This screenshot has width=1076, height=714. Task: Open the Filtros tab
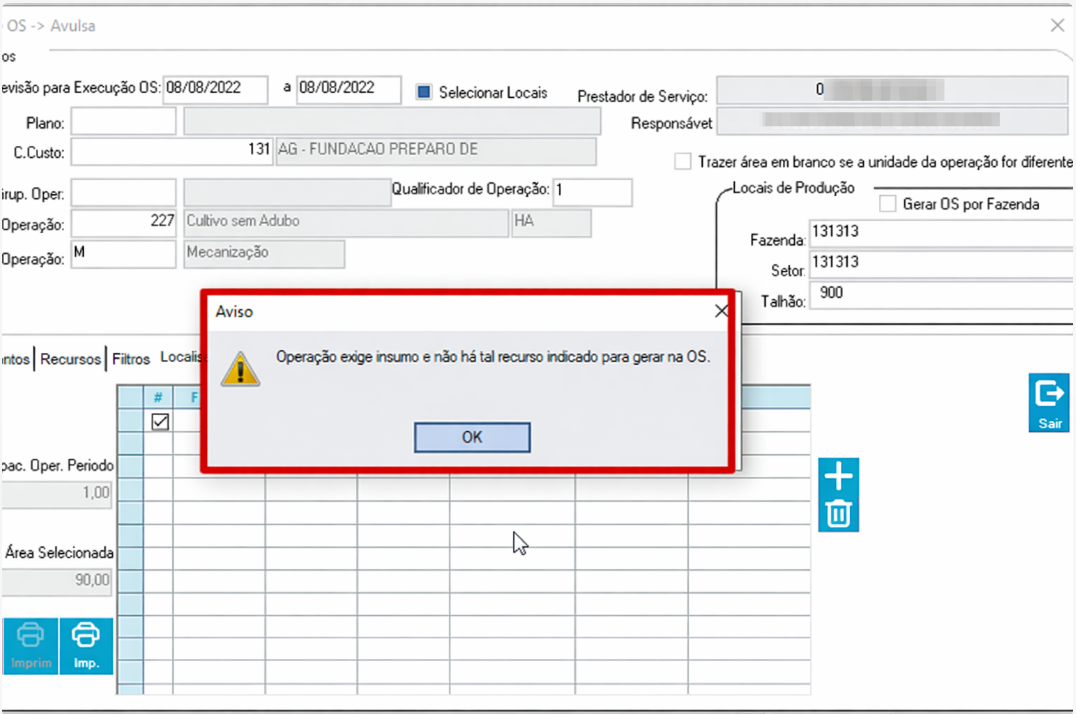130,359
